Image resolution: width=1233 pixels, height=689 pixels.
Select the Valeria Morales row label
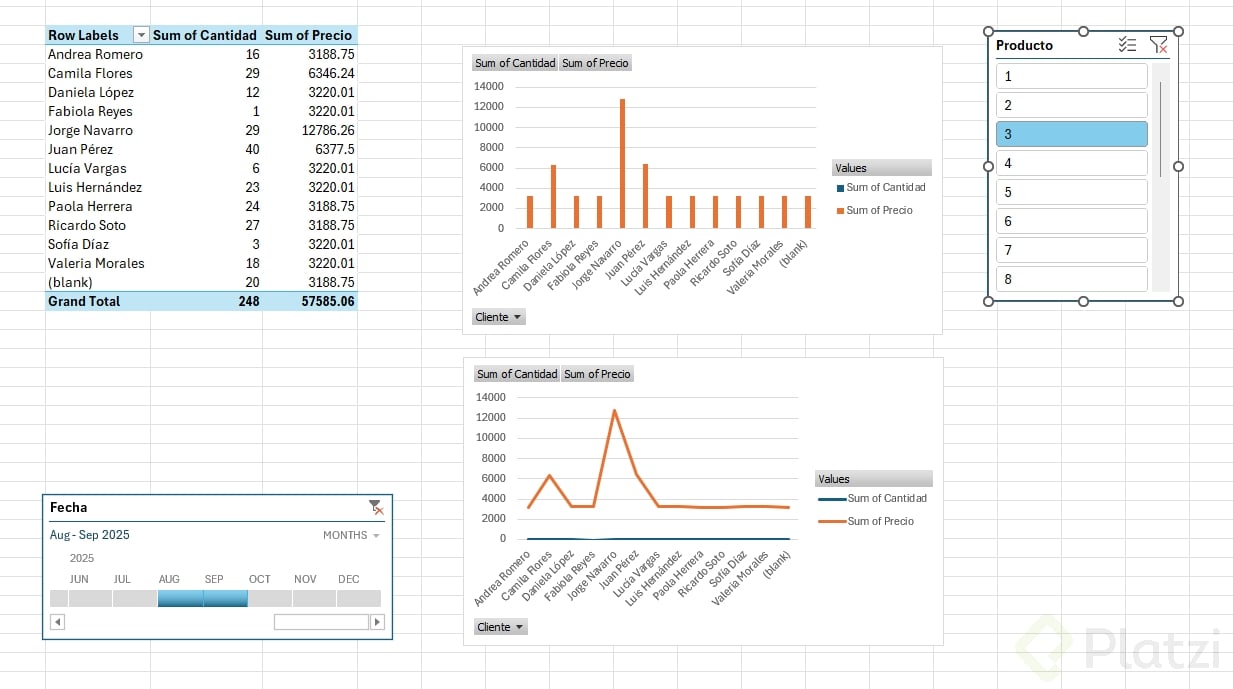96,263
